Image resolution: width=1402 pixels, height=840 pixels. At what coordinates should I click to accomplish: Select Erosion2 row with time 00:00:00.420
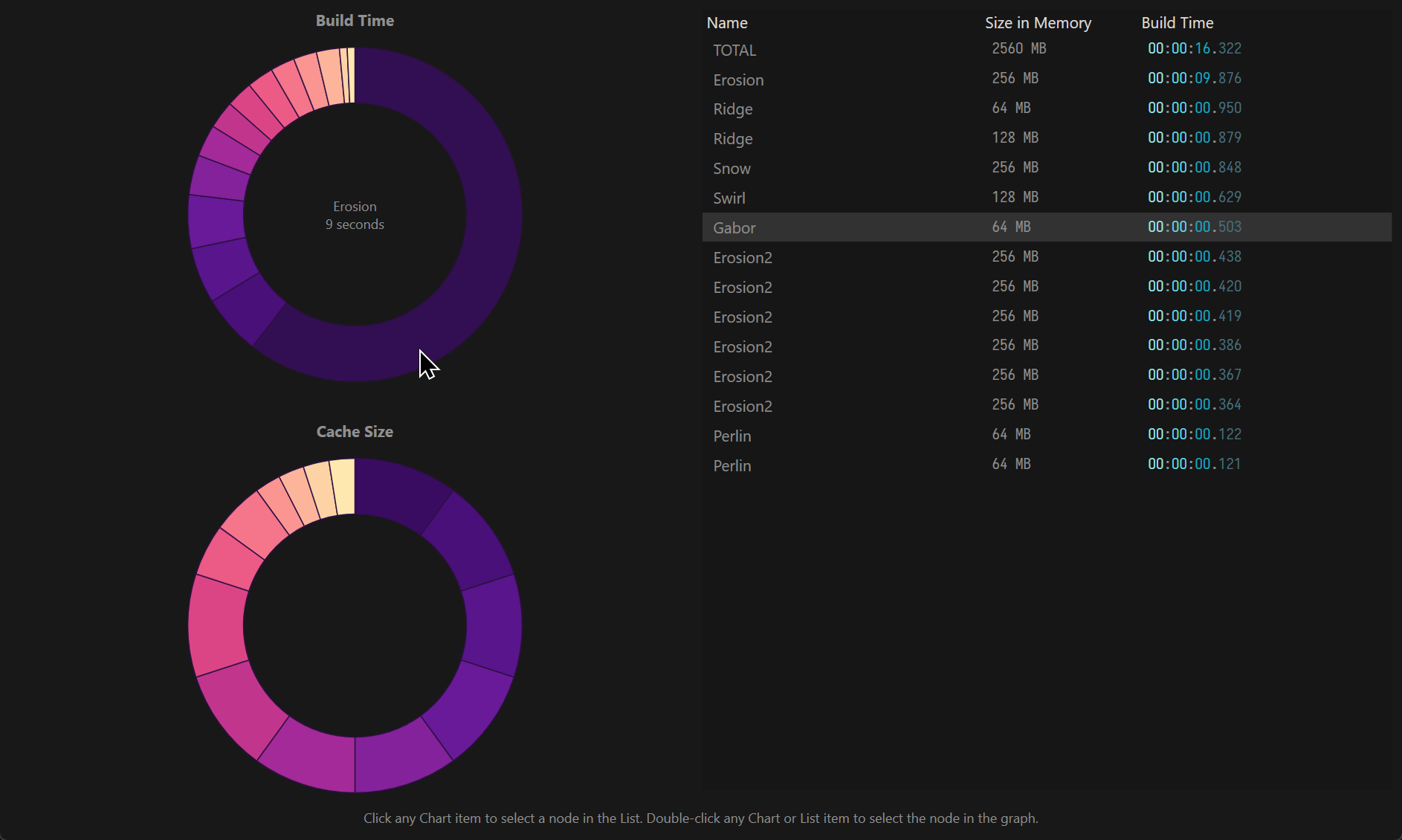coord(1047,287)
